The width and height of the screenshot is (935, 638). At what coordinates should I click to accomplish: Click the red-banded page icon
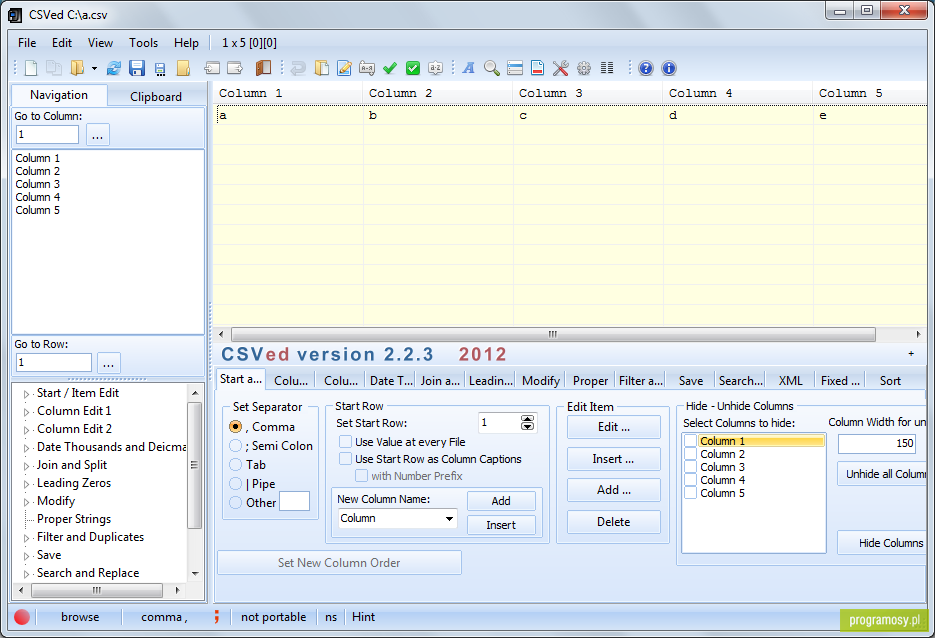(537, 68)
